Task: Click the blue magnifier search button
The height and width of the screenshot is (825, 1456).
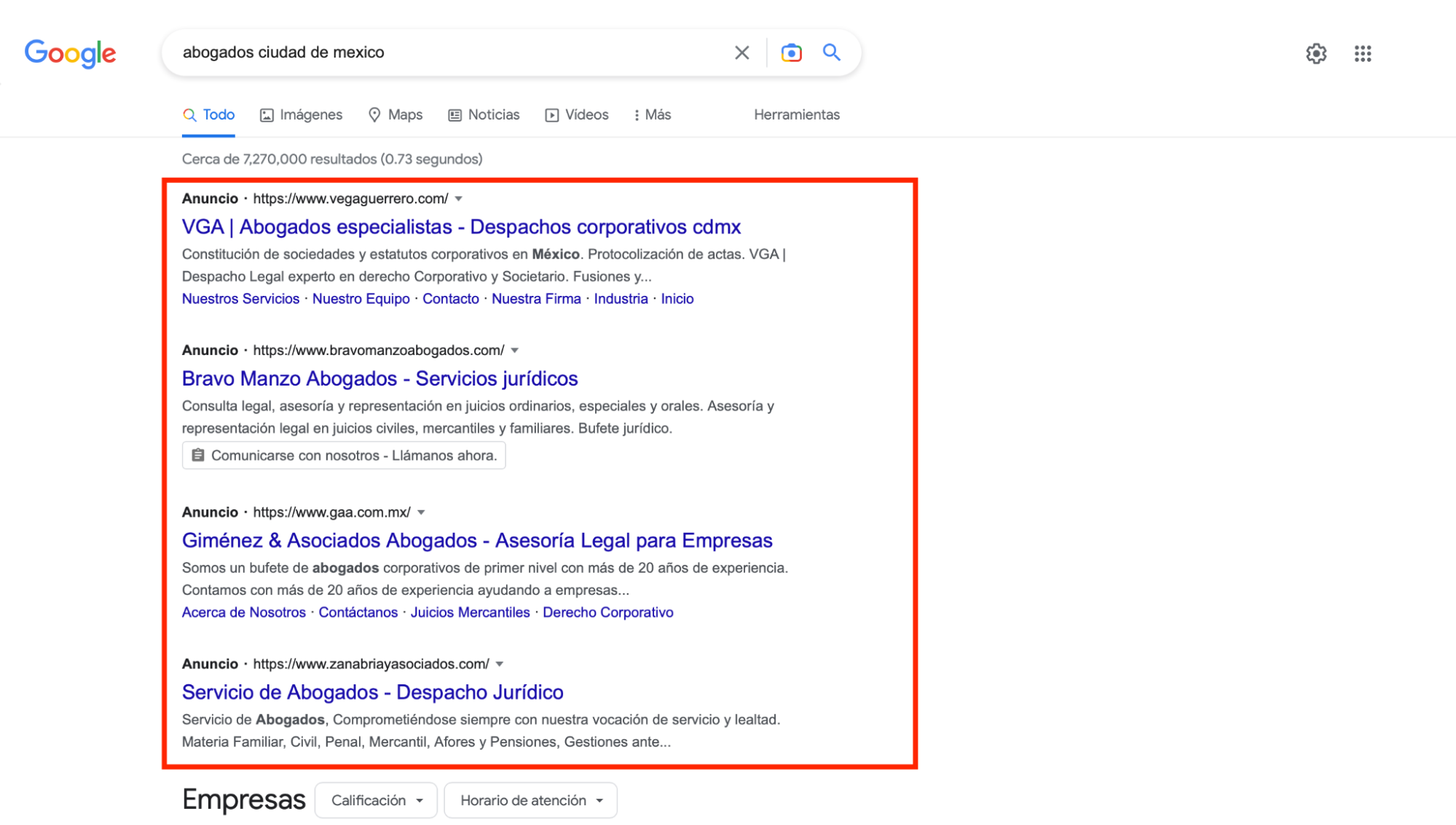Action: (831, 52)
